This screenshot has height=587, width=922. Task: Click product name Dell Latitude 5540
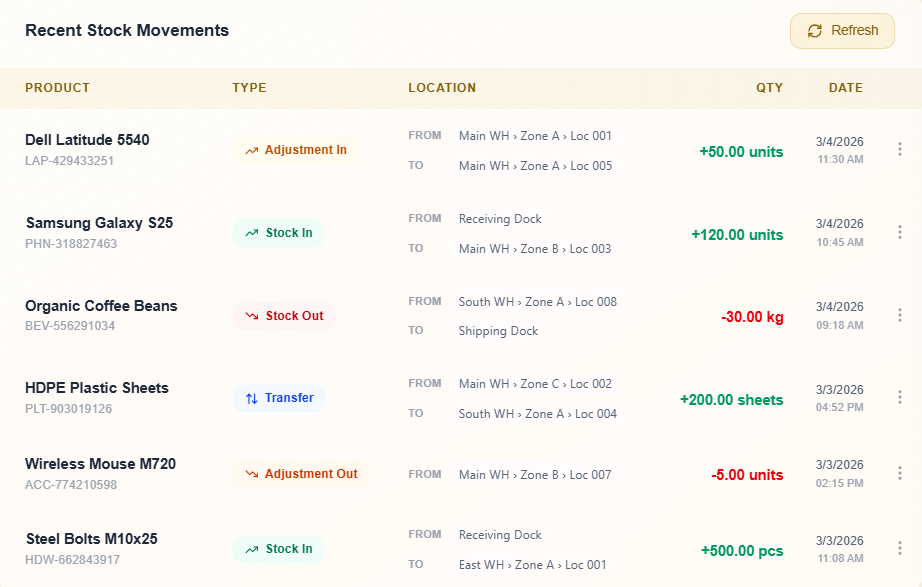[87, 140]
